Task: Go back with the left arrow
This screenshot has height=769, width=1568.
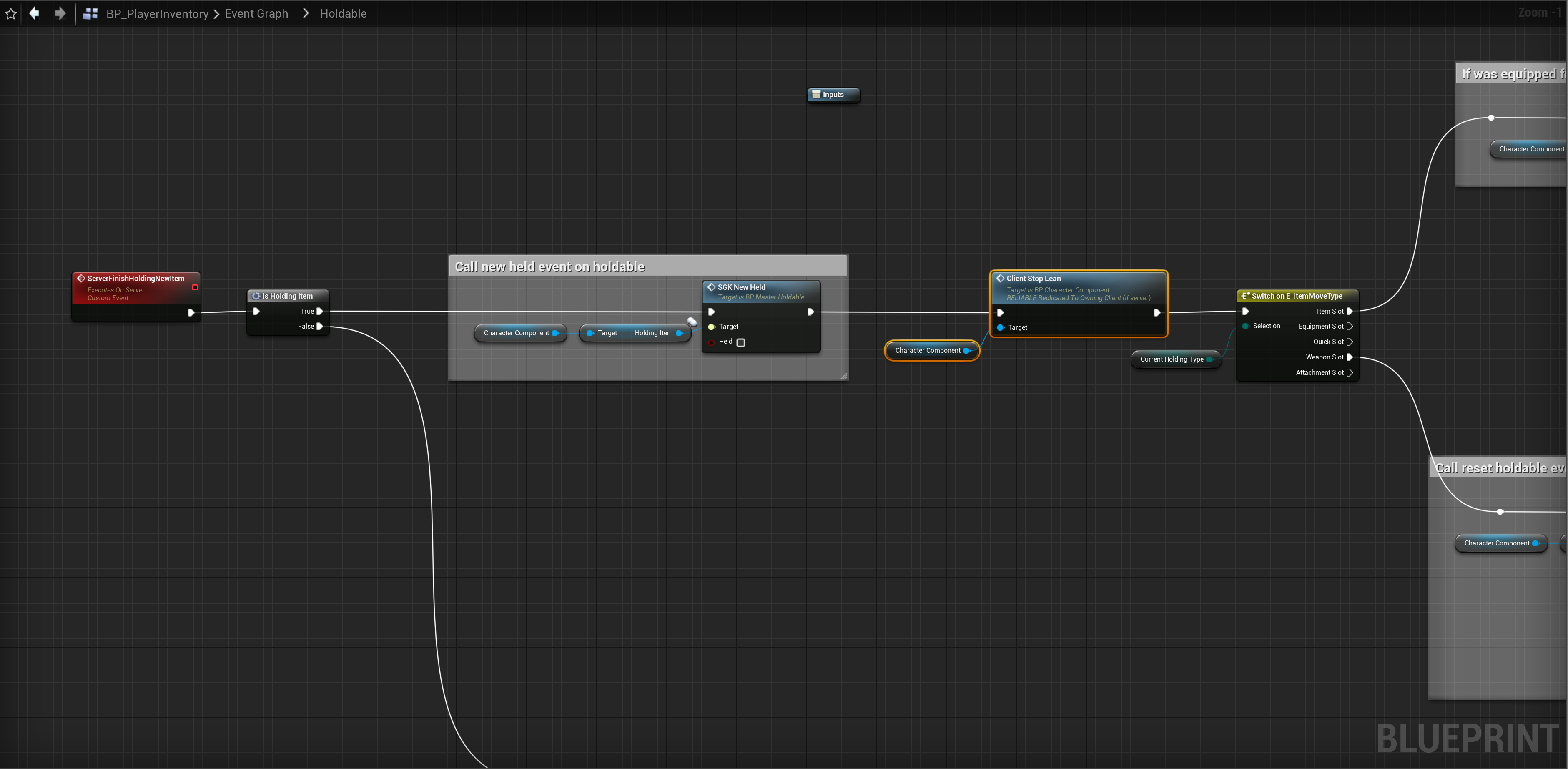Action: tap(35, 13)
